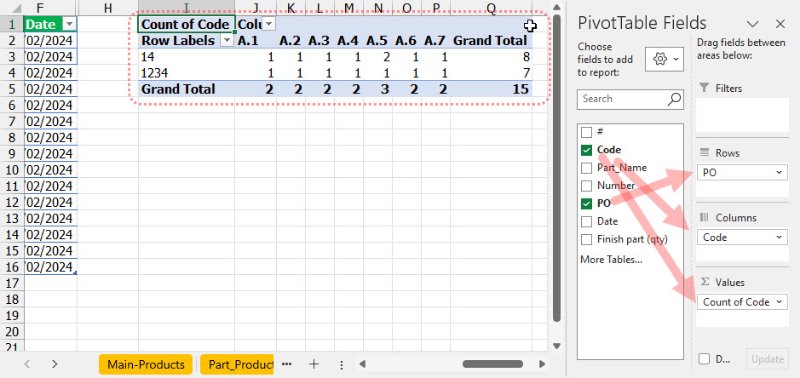Uncheck the Code field checkbox

[587, 150]
